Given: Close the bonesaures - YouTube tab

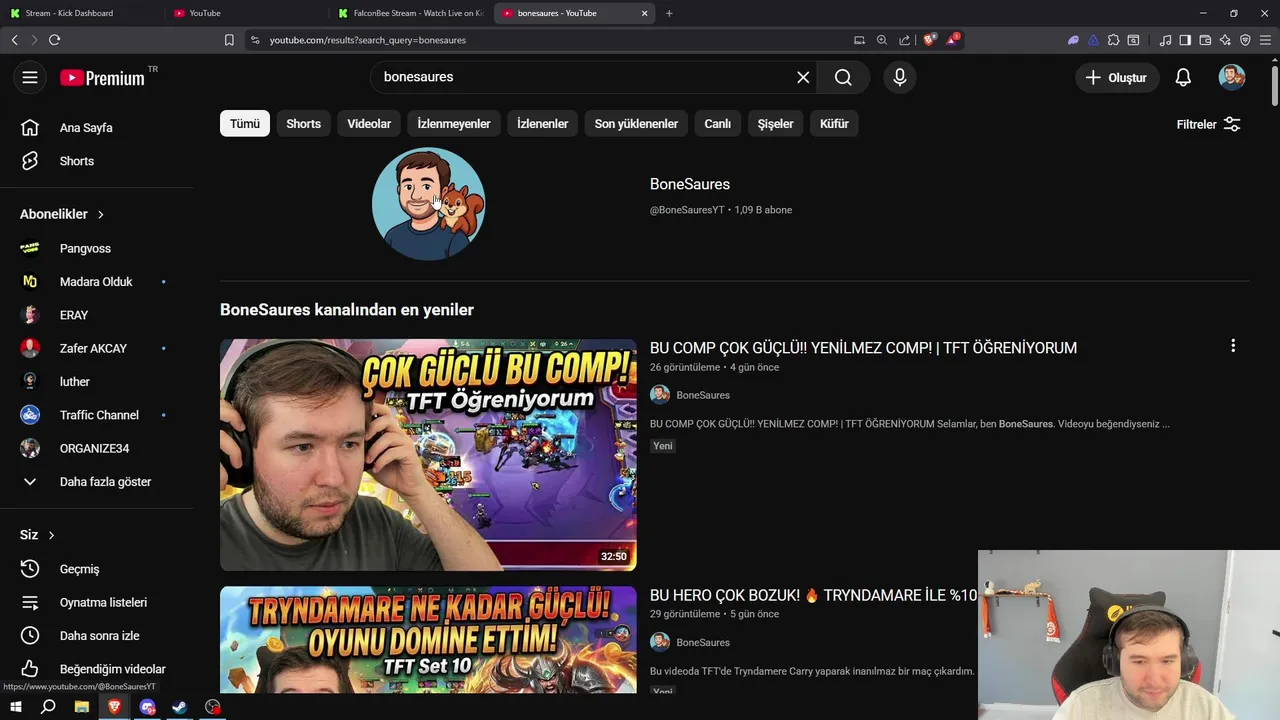Looking at the screenshot, I should click(x=645, y=13).
